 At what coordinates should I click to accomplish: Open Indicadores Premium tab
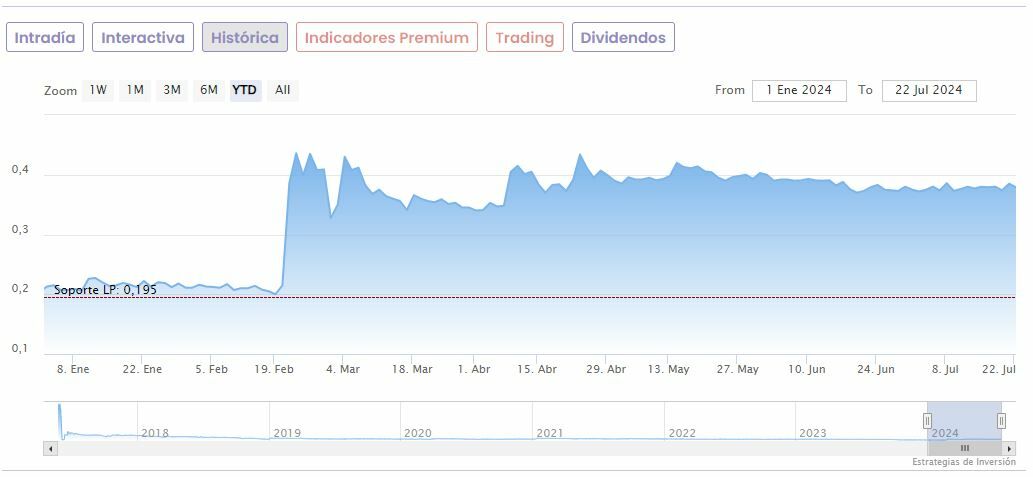pos(386,38)
